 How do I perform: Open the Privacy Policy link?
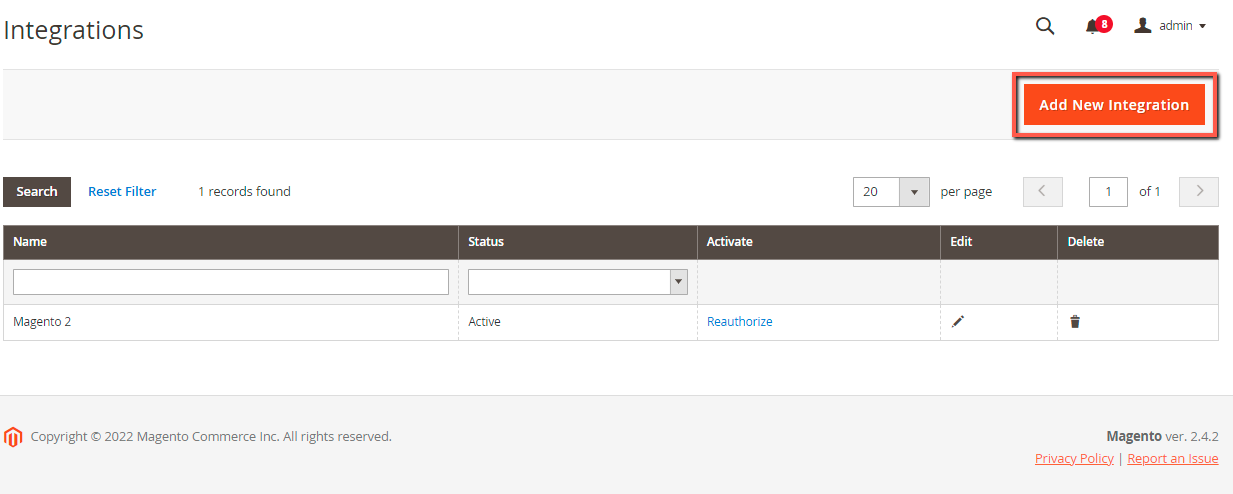pos(1074,459)
